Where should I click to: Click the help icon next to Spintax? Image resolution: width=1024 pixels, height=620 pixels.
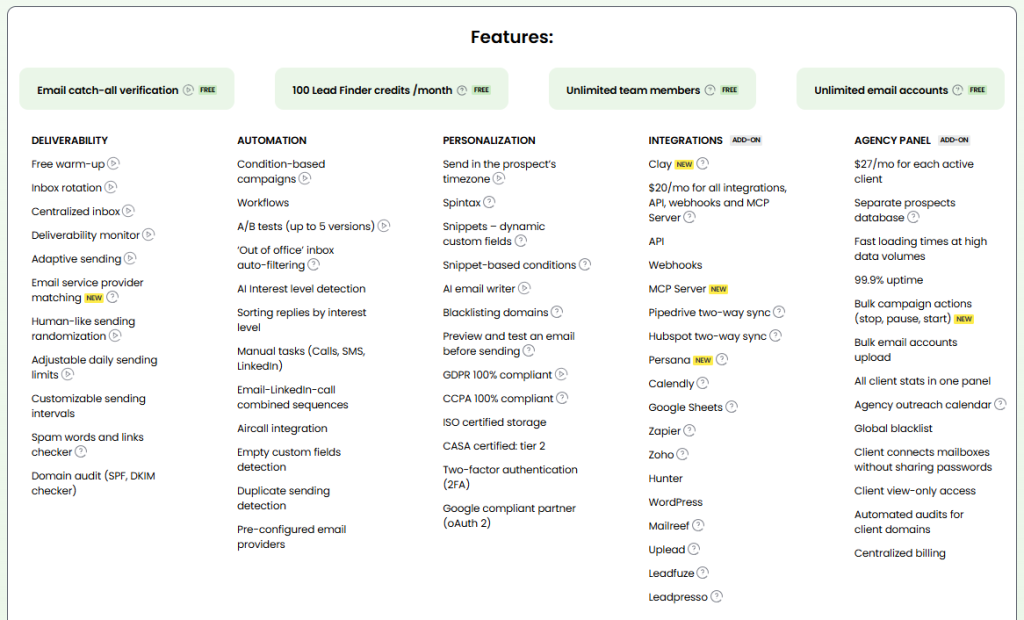pyautogui.click(x=489, y=202)
